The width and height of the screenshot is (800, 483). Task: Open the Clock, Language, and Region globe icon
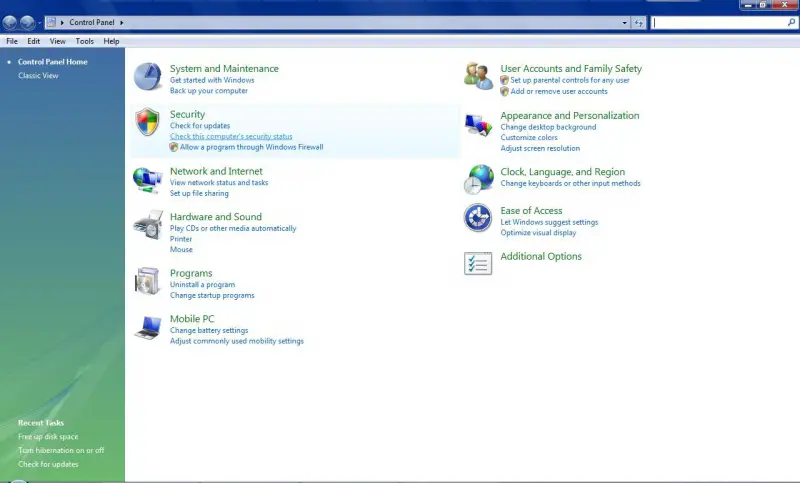click(x=479, y=179)
